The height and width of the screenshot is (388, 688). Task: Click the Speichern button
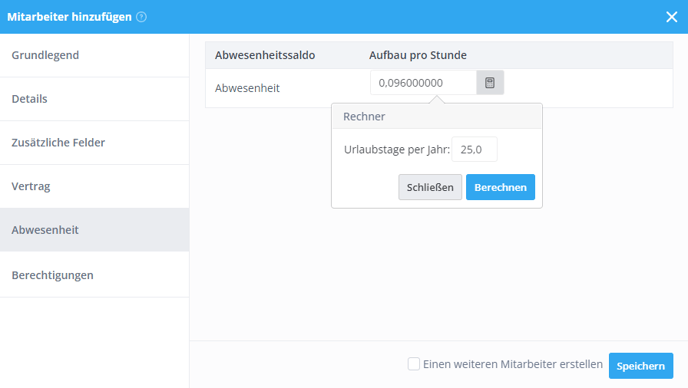click(641, 366)
